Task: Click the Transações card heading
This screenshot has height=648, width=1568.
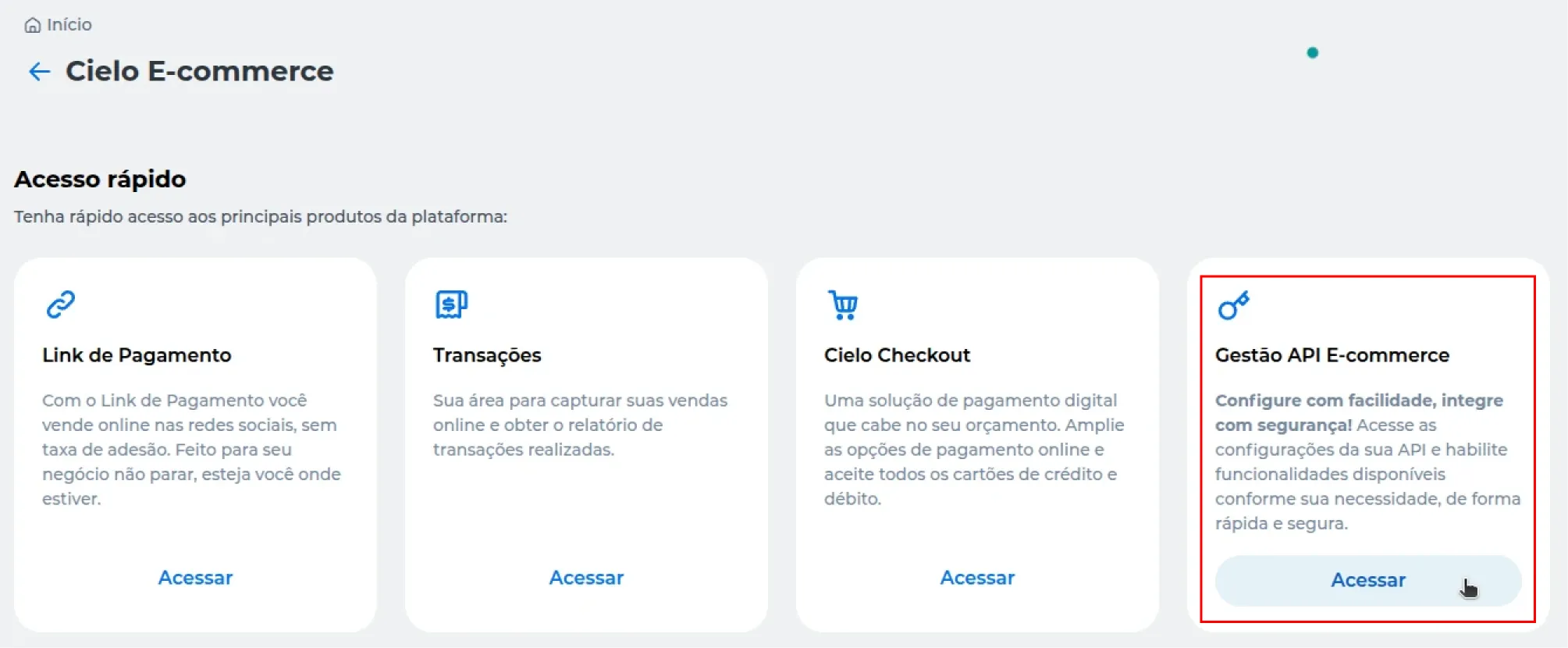Action: (x=488, y=355)
